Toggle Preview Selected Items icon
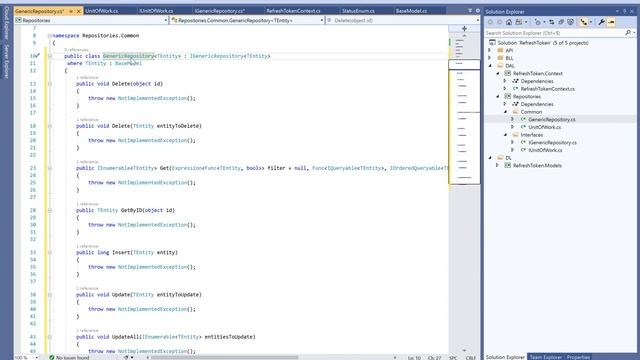The image size is (640, 360). click(611, 22)
